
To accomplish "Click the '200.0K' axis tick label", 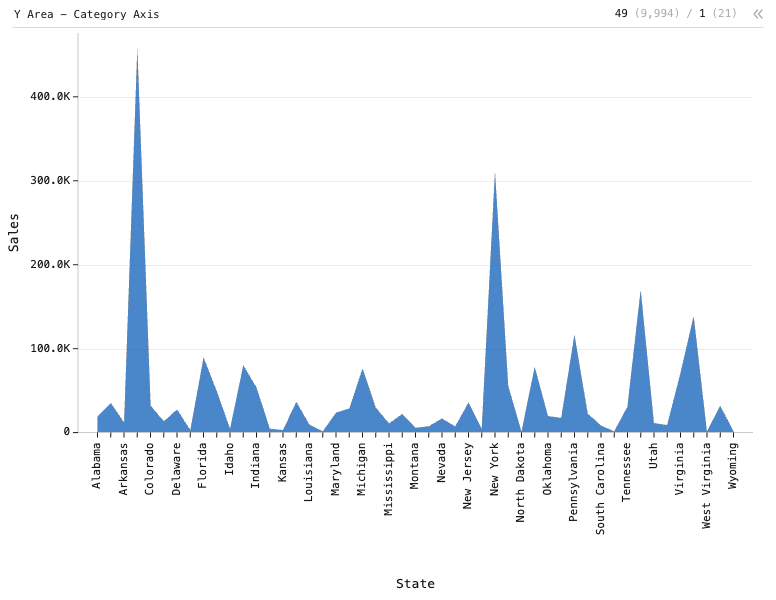I will pos(50,264).
